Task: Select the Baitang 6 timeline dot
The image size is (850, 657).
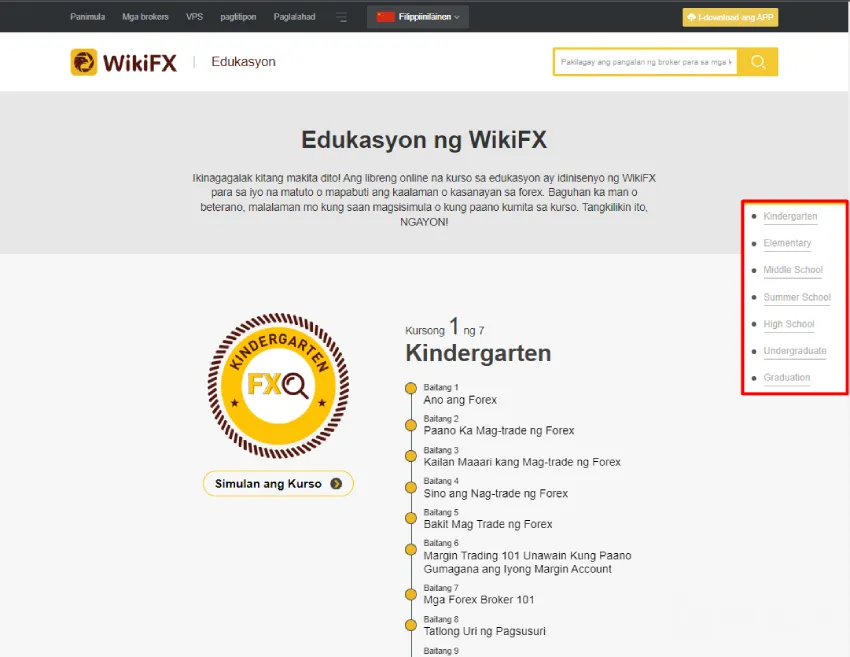Action: [x=411, y=549]
